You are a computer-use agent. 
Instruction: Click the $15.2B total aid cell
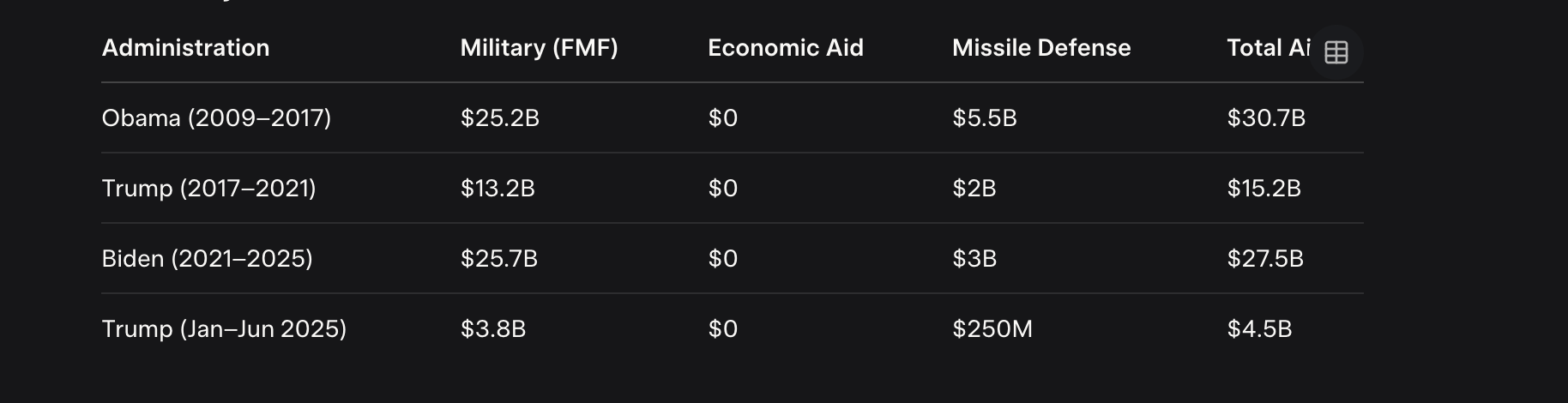click(x=1264, y=189)
